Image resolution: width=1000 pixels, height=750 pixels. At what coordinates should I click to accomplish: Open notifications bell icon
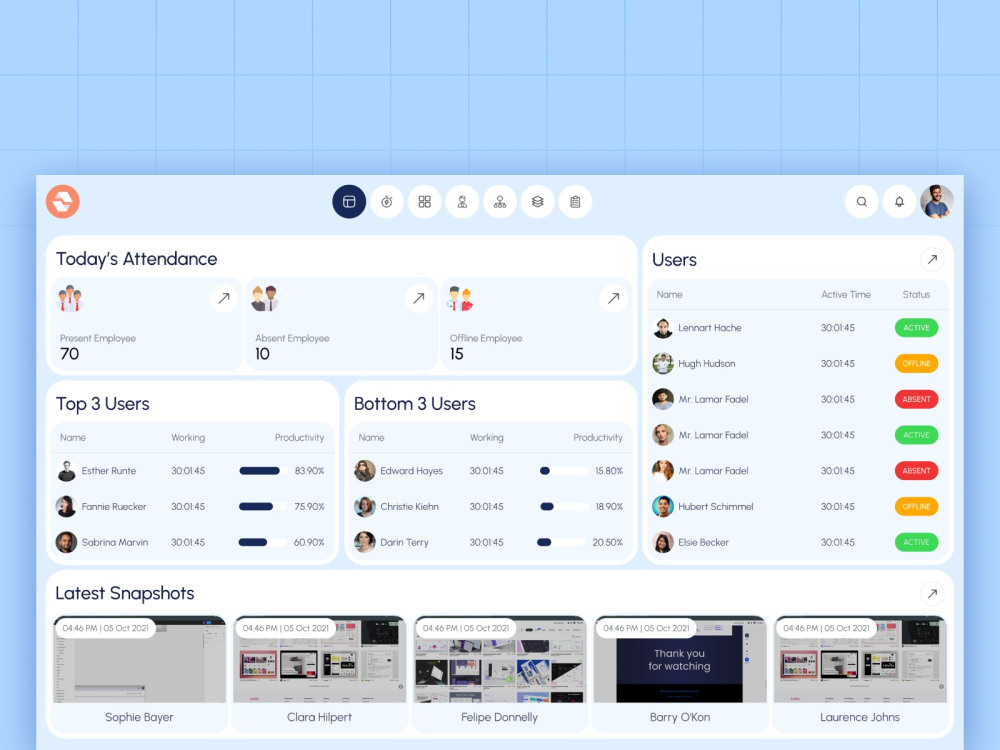(x=899, y=202)
